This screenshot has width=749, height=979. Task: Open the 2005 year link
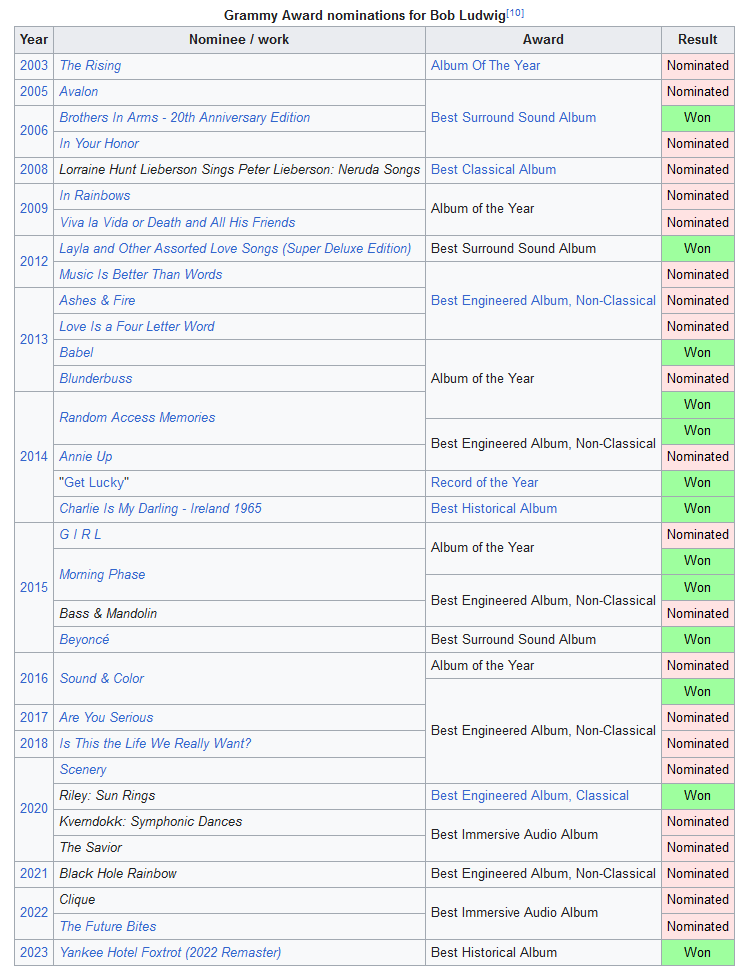point(34,92)
